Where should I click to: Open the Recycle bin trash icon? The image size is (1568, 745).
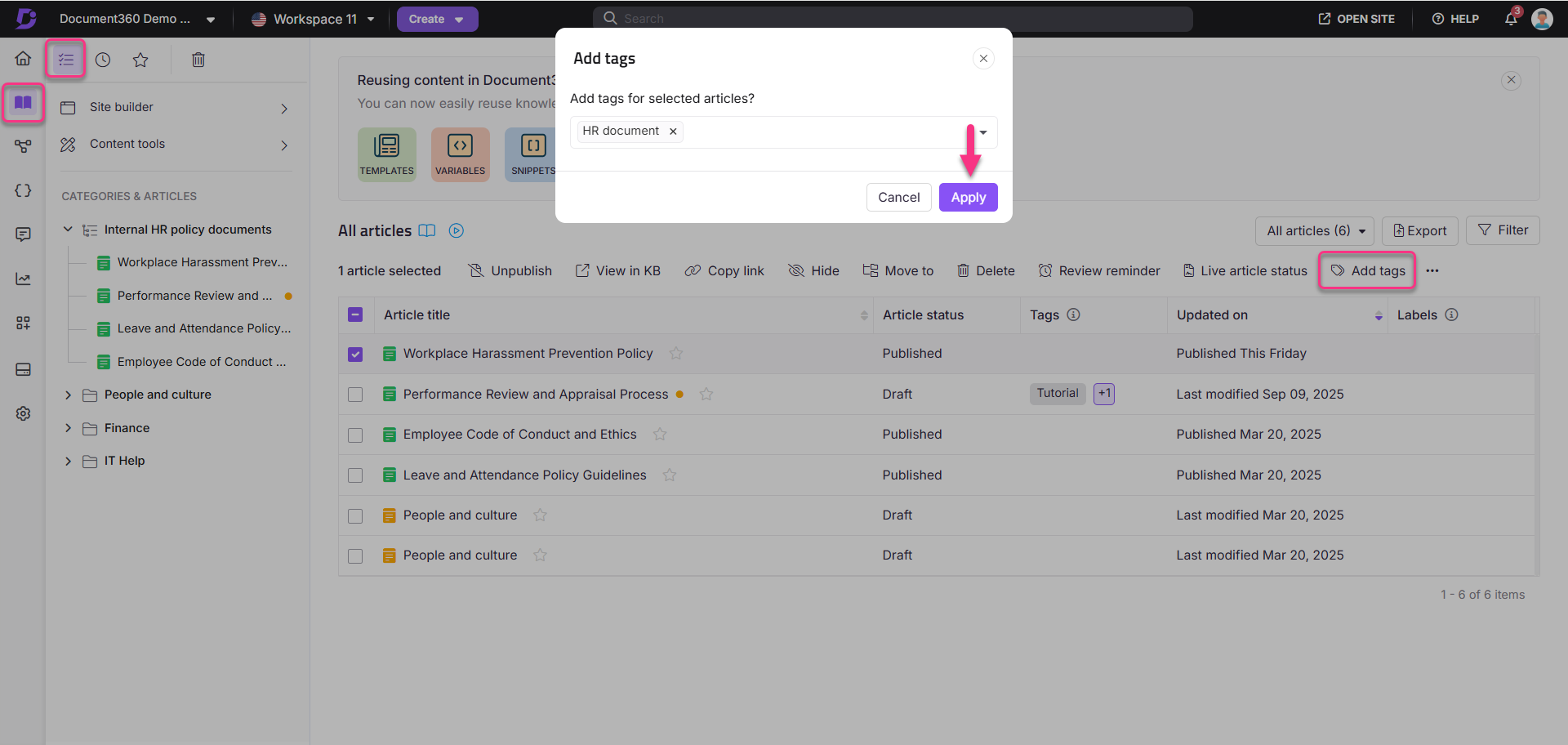click(198, 60)
